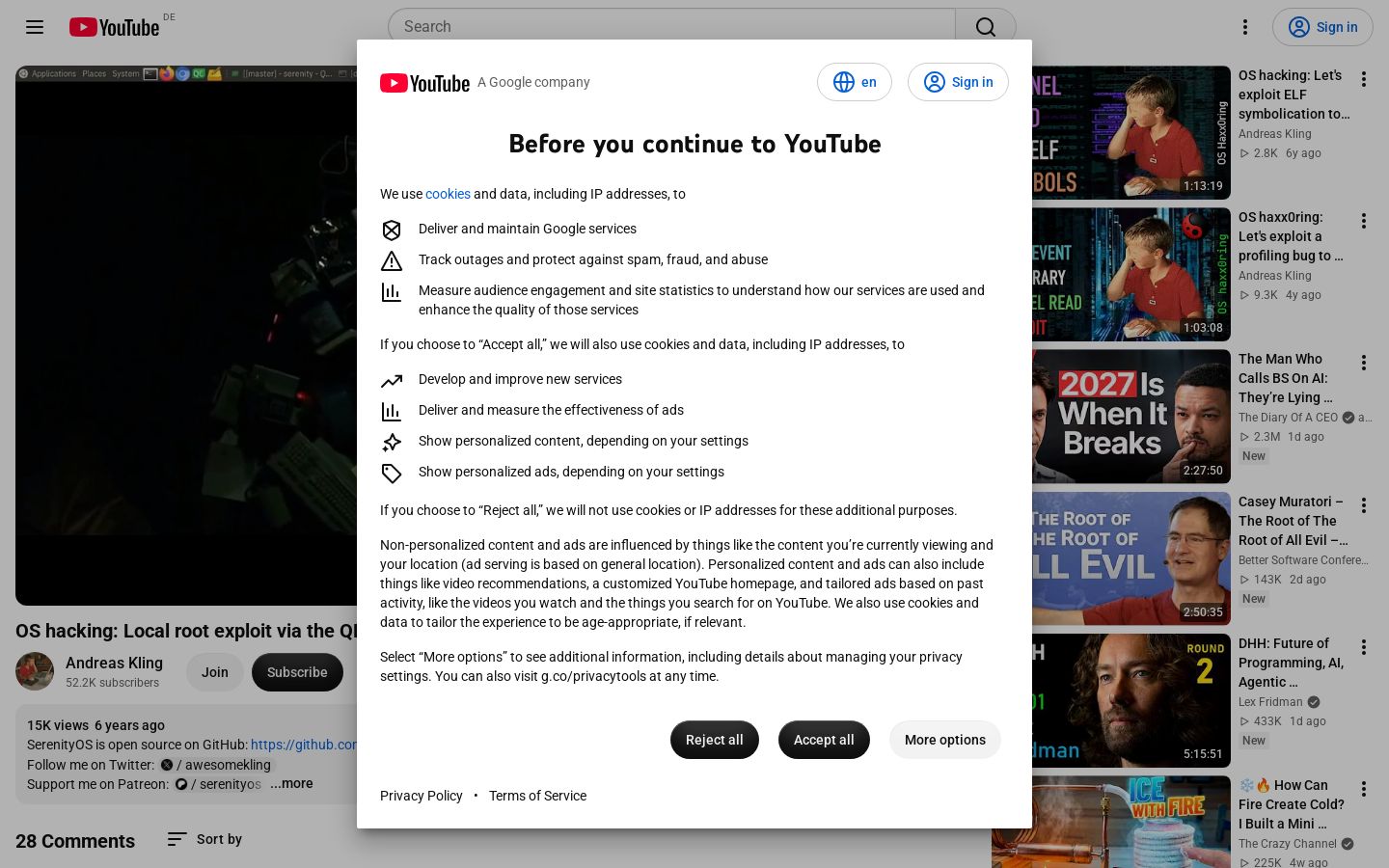
Task: Click 'The Diary Of A CEO' channel name
Action: coord(1288,418)
